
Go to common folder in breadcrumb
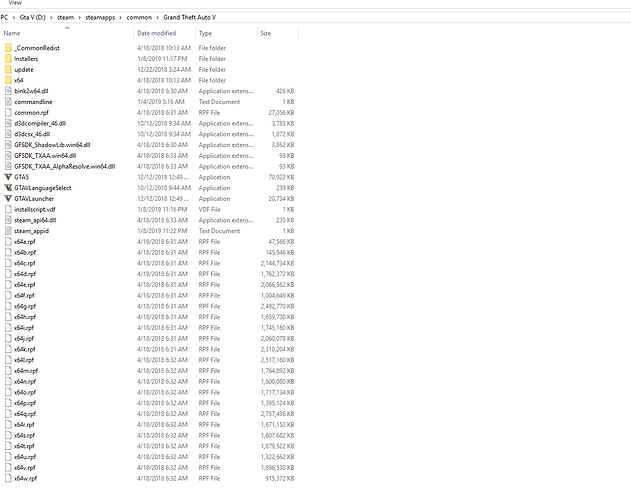pos(139,18)
